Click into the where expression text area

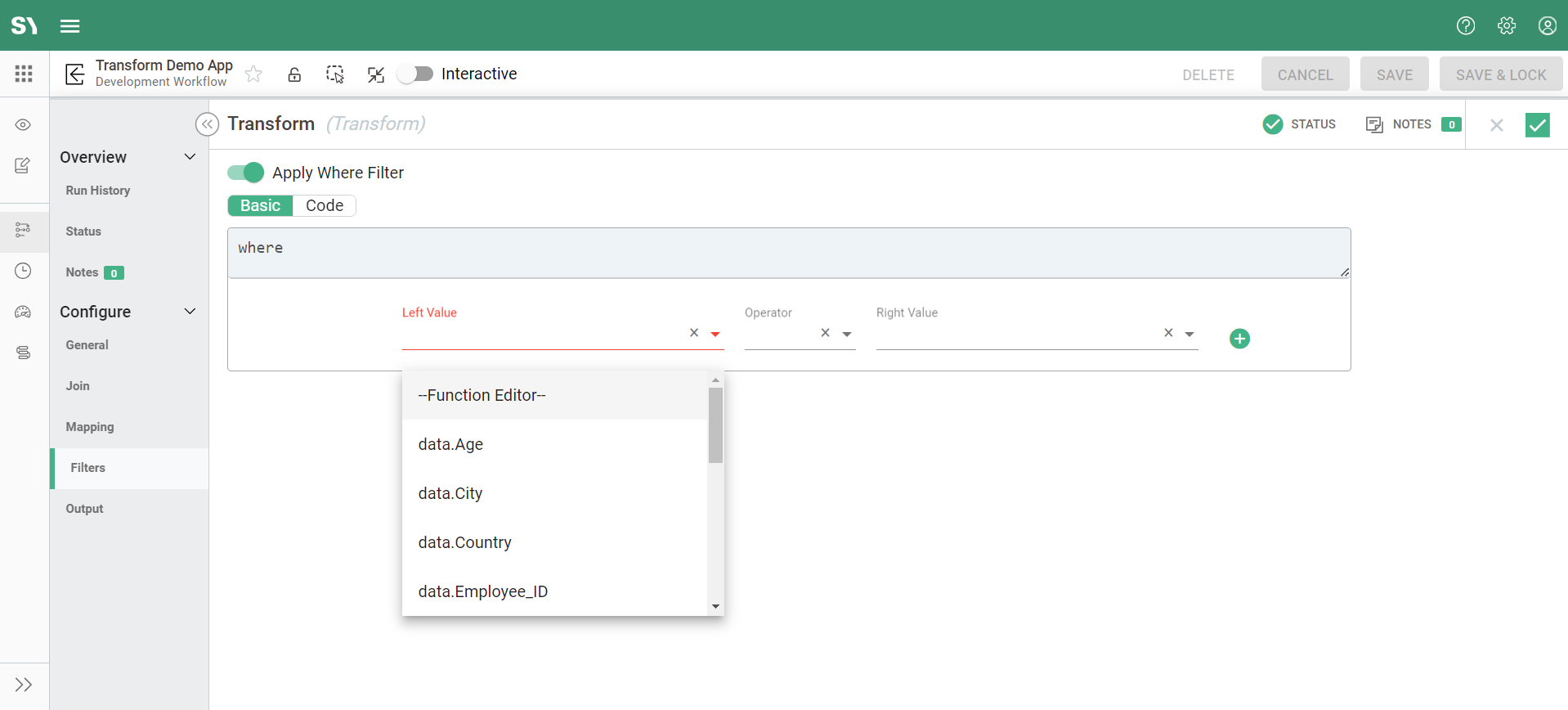pyautogui.click(x=788, y=253)
